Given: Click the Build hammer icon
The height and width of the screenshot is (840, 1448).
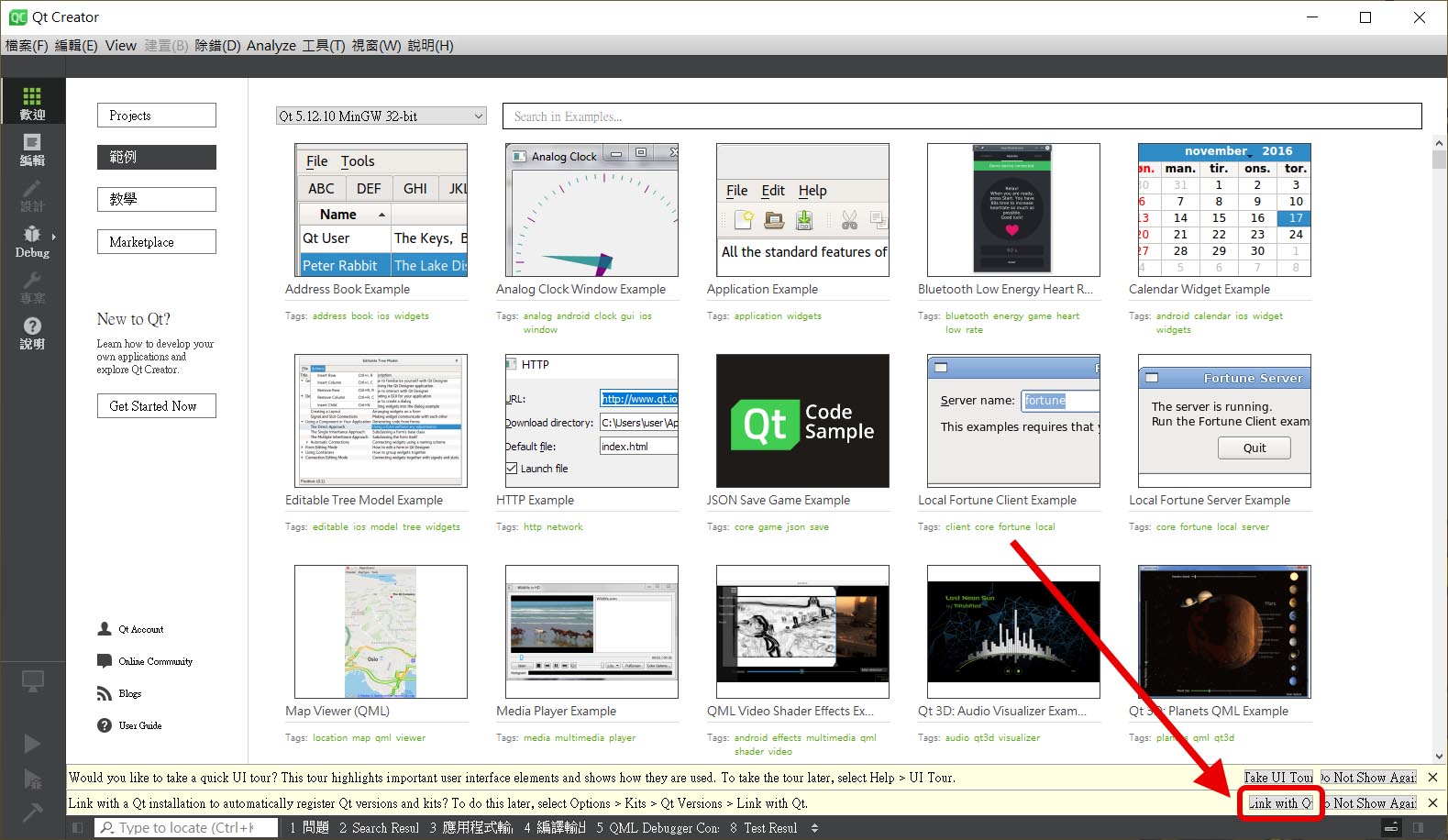Looking at the screenshot, I should (x=32, y=812).
